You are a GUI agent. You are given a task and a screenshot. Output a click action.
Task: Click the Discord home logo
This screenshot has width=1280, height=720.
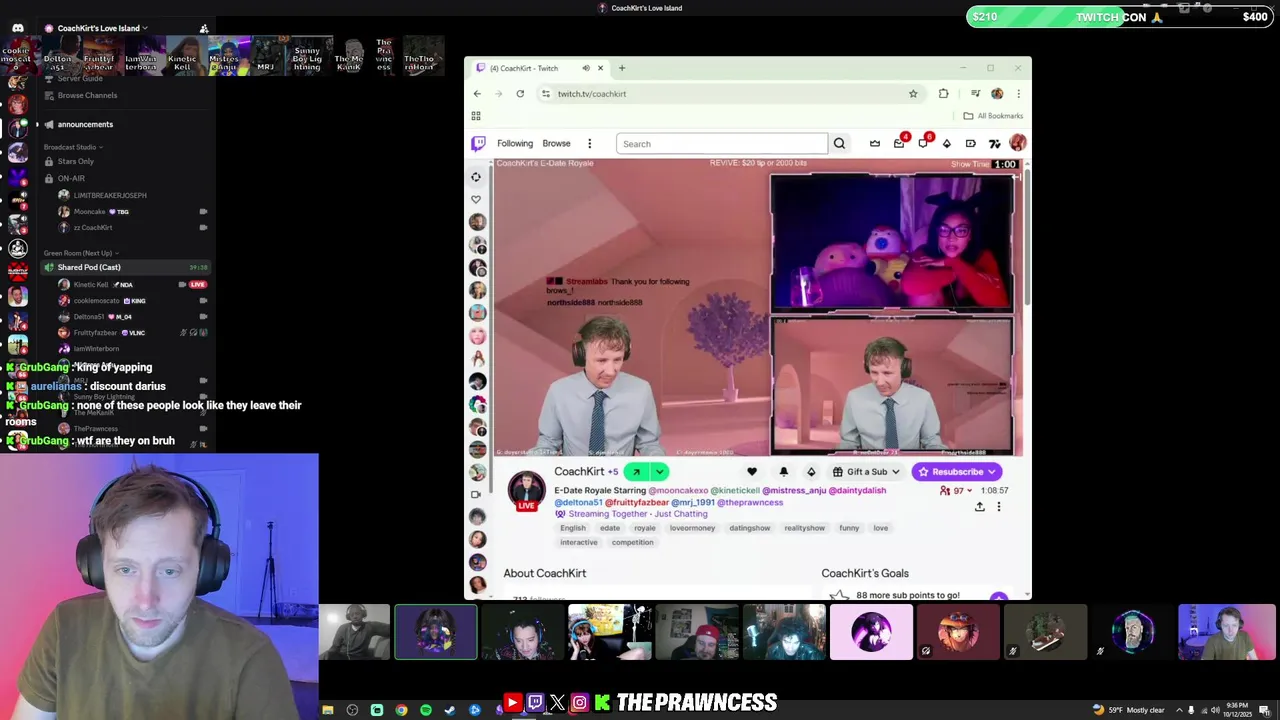click(17, 29)
